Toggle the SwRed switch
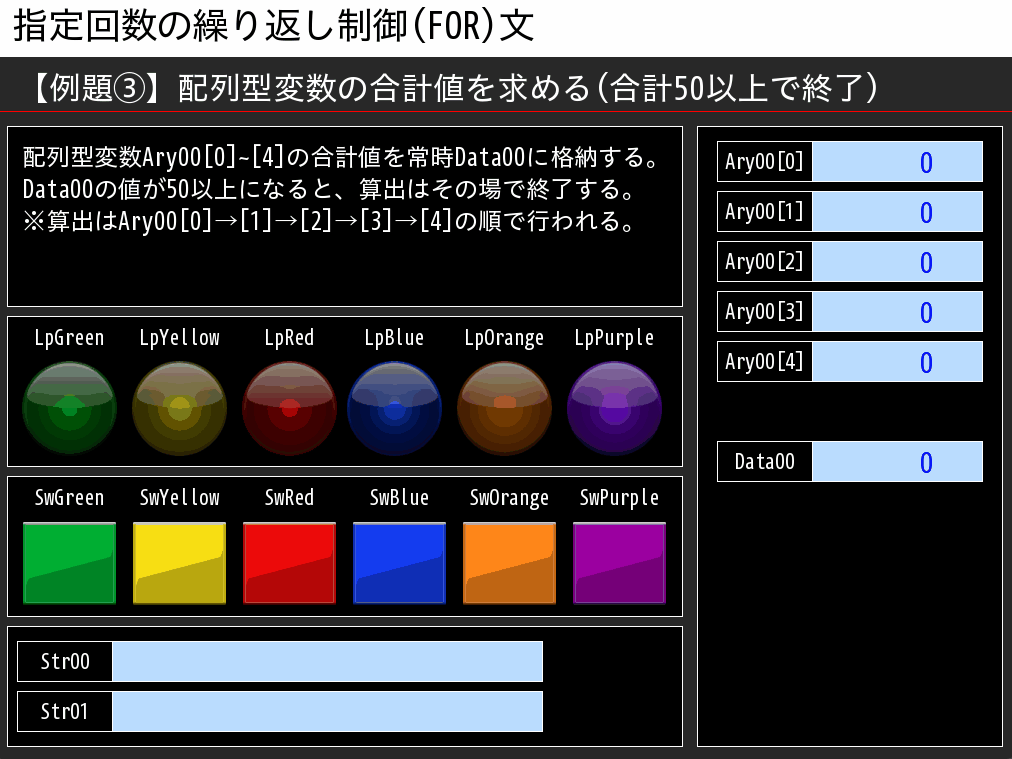Screen dimensions: 1012x759 289,562
